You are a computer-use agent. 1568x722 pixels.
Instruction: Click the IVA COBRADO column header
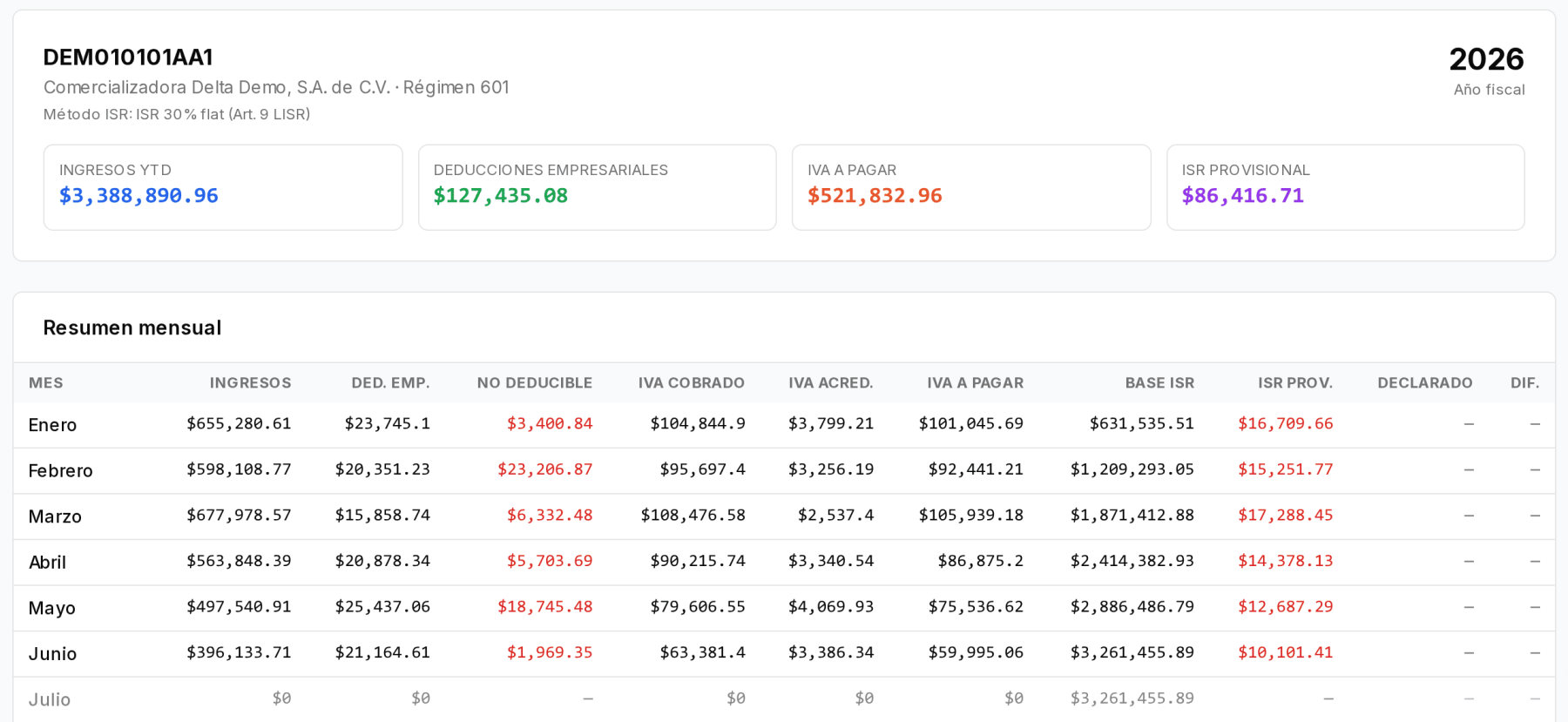(x=692, y=383)
